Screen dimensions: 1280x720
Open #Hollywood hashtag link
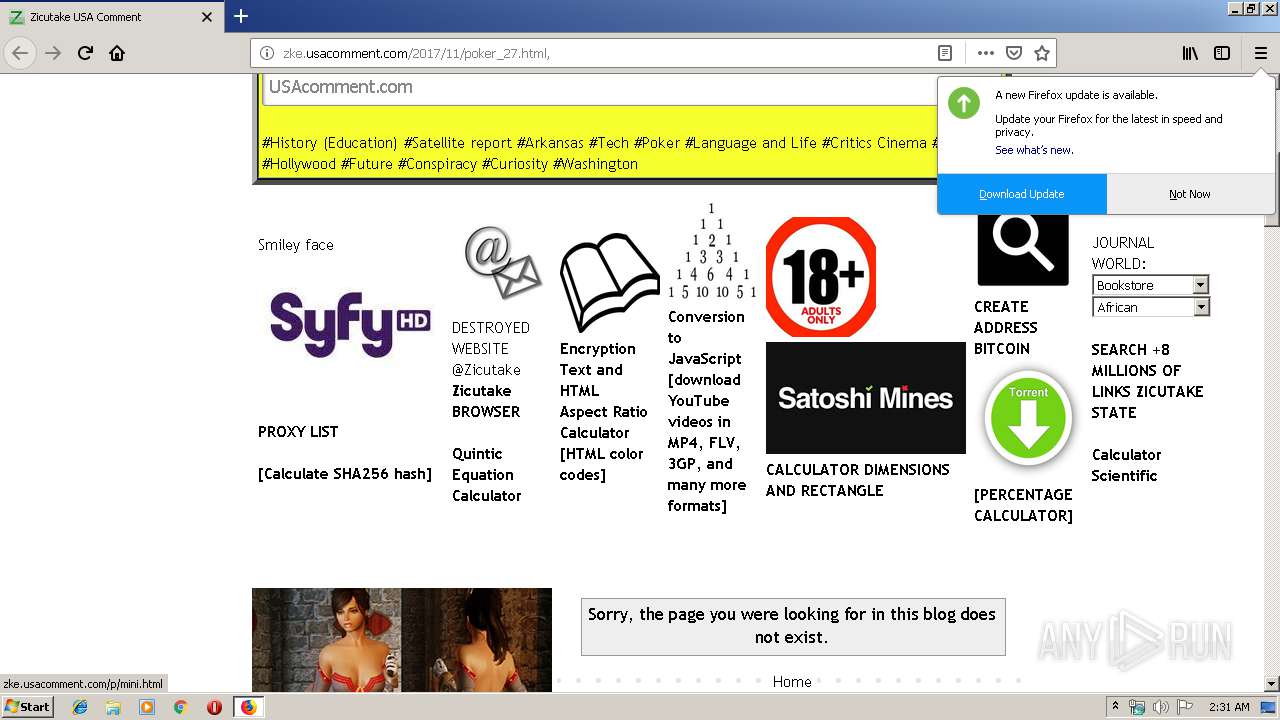[x=299, y=164]
